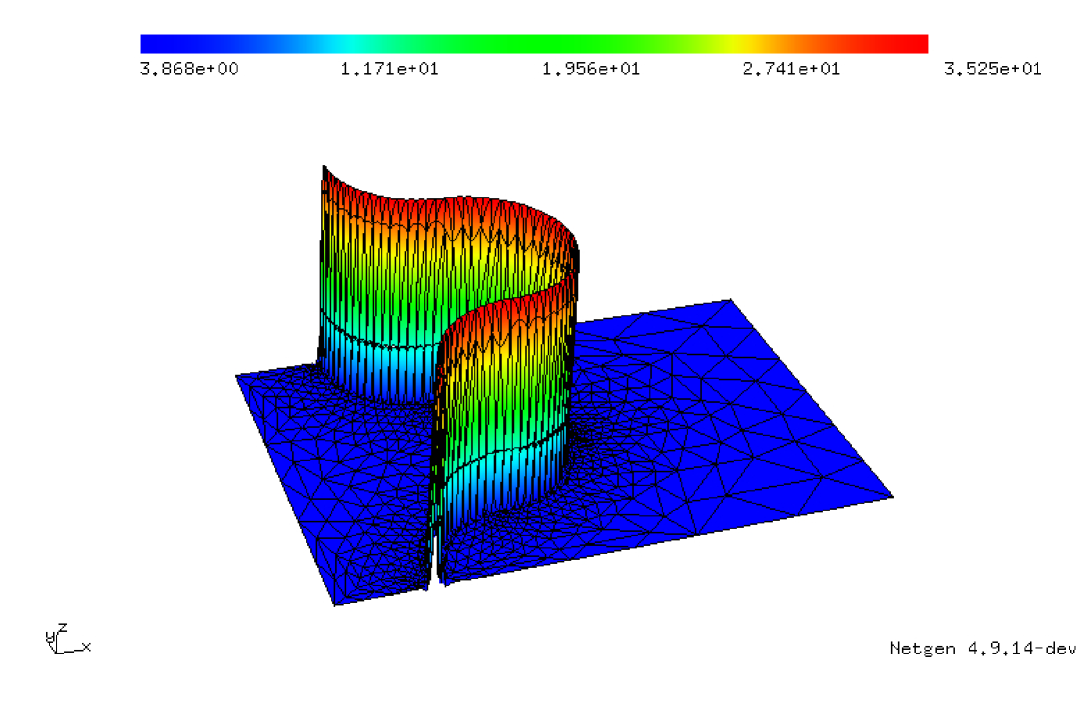The image size is (1091, 710).
Task: Select the 1.956e+01 legend label
Action: pos(591,69)
